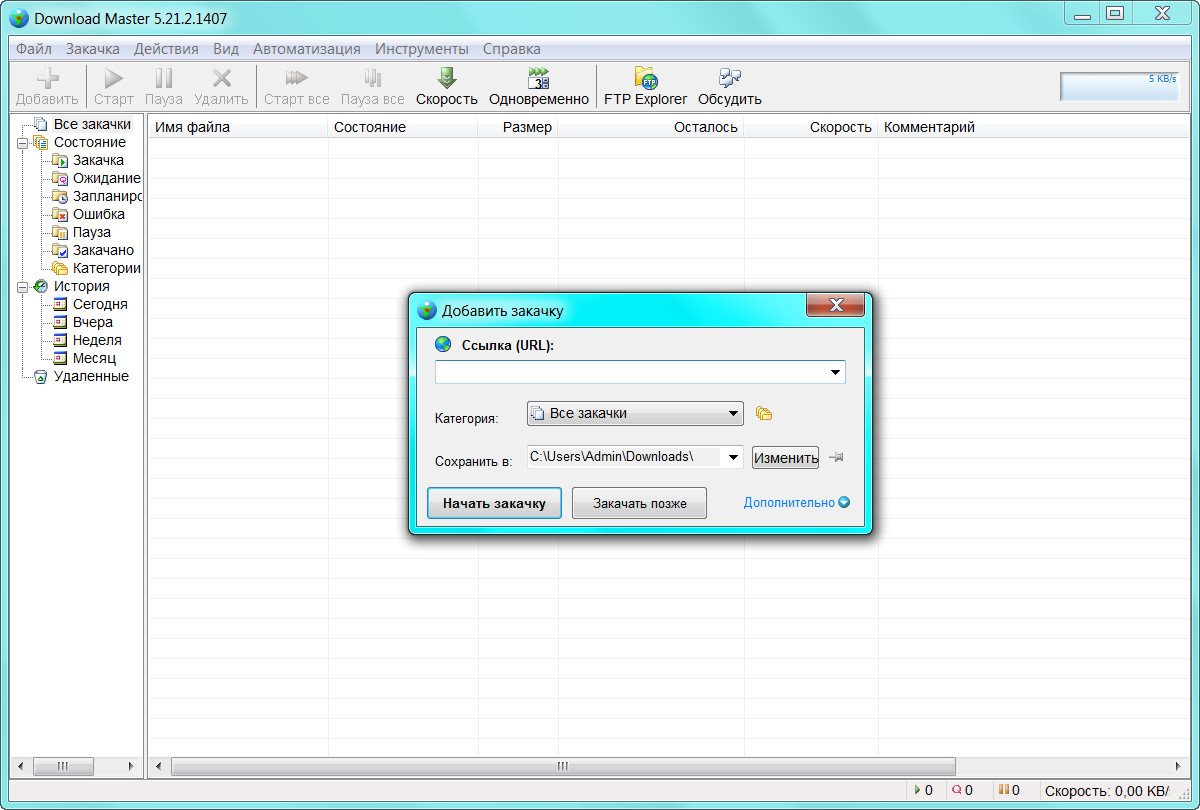Sort by Скорость column header
Image resolution: width=1200 pixels, height=810 pixels.
point(811,127)
